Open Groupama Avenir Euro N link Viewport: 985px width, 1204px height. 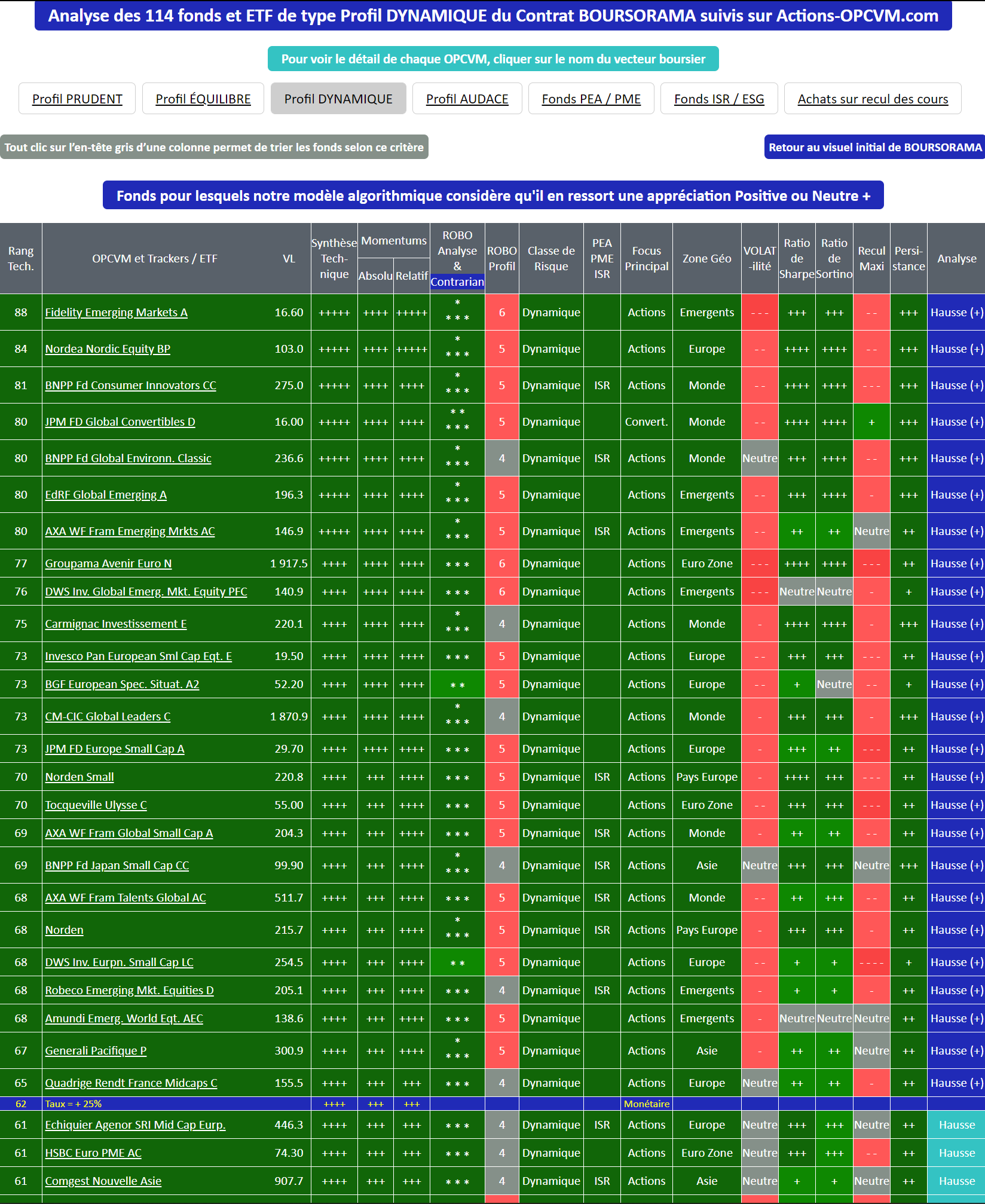(109, 563)
